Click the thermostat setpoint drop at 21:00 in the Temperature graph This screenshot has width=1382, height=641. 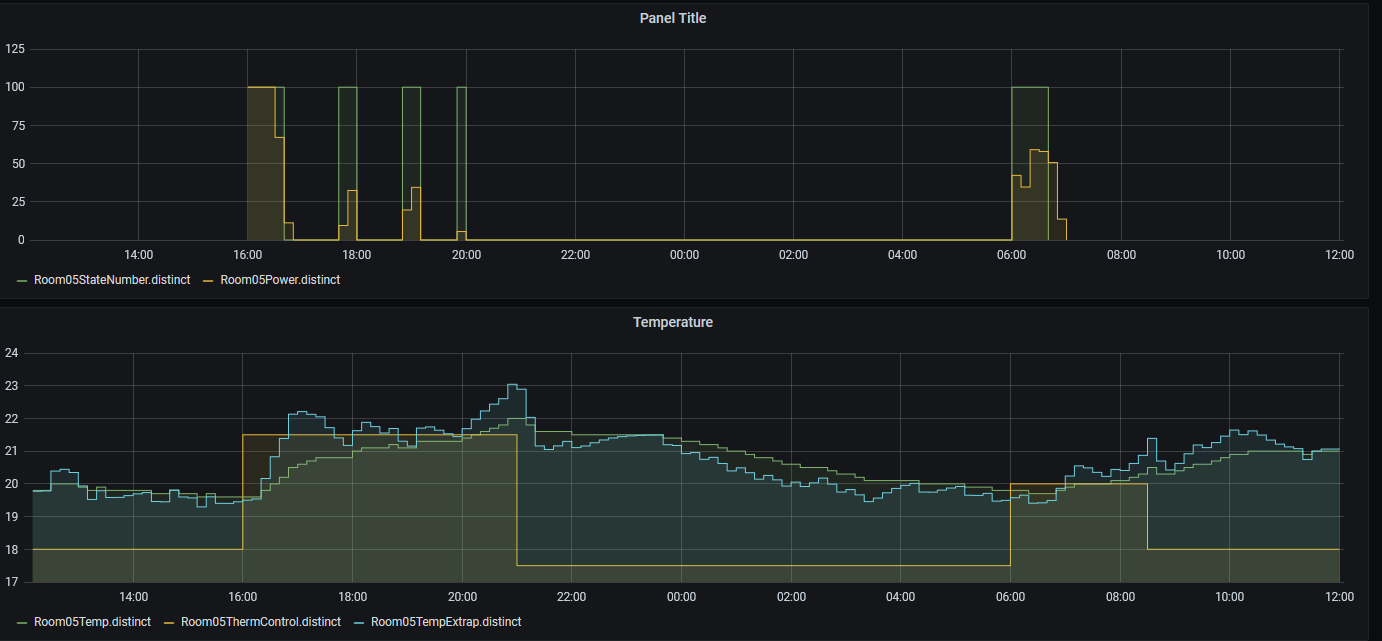[x=517, y=500]
